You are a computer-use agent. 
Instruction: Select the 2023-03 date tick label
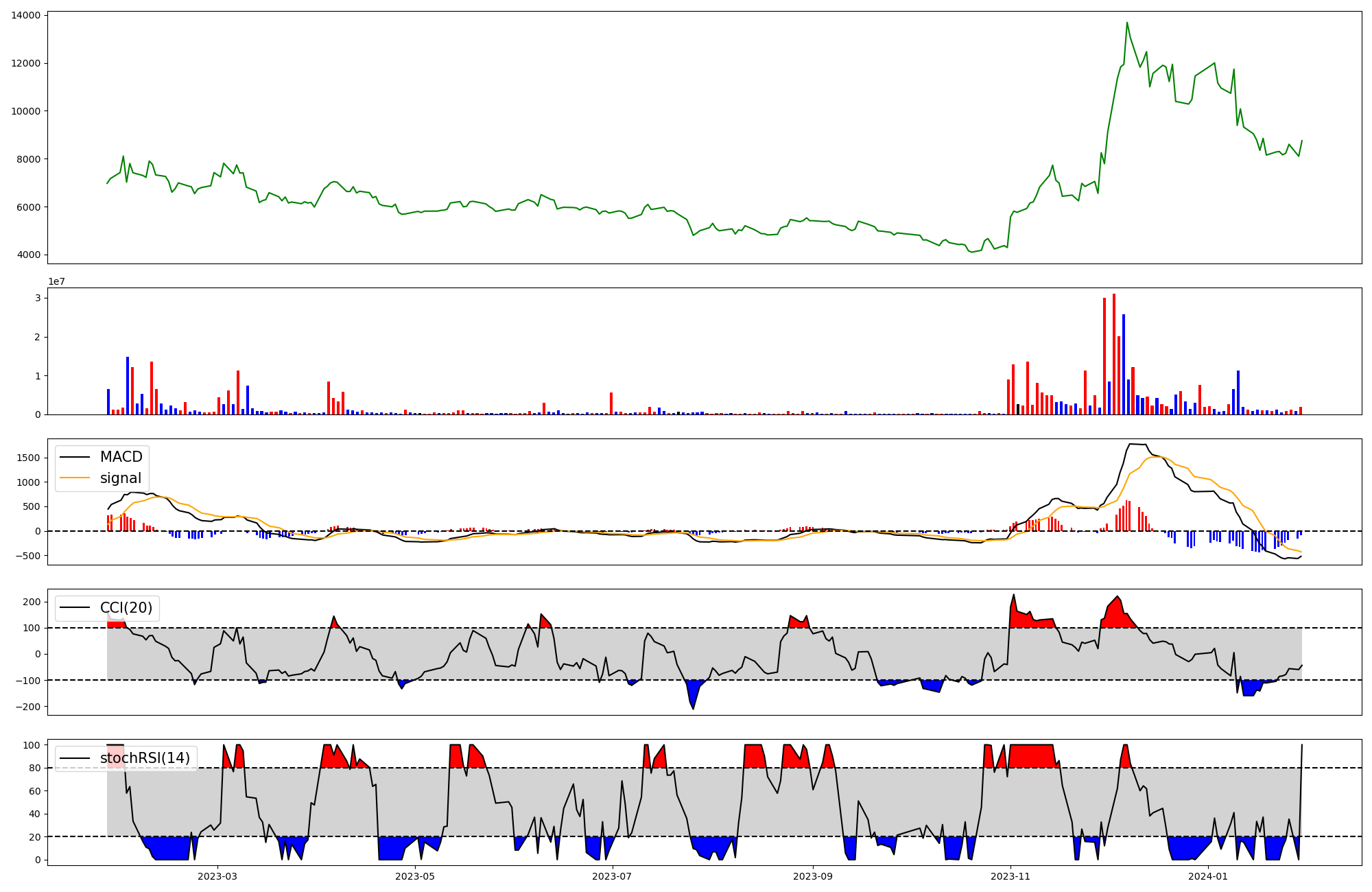tap(217, 876)
